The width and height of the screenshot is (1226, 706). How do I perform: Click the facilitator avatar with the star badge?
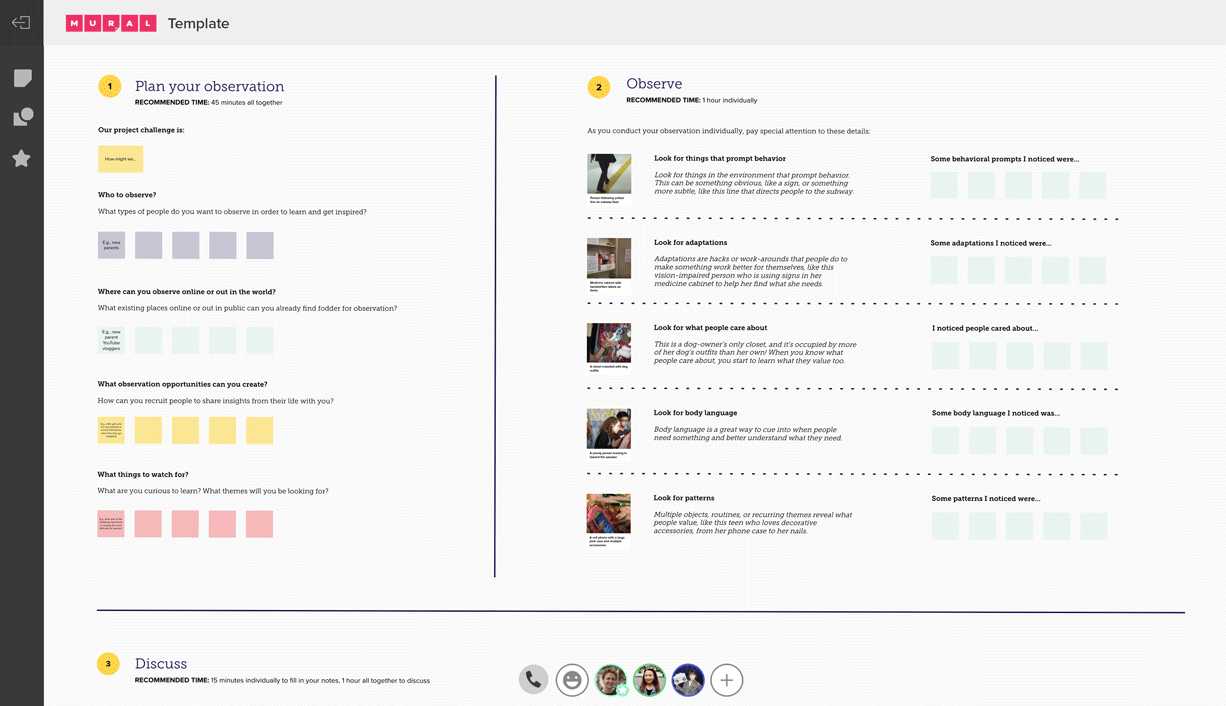[610, 680]
